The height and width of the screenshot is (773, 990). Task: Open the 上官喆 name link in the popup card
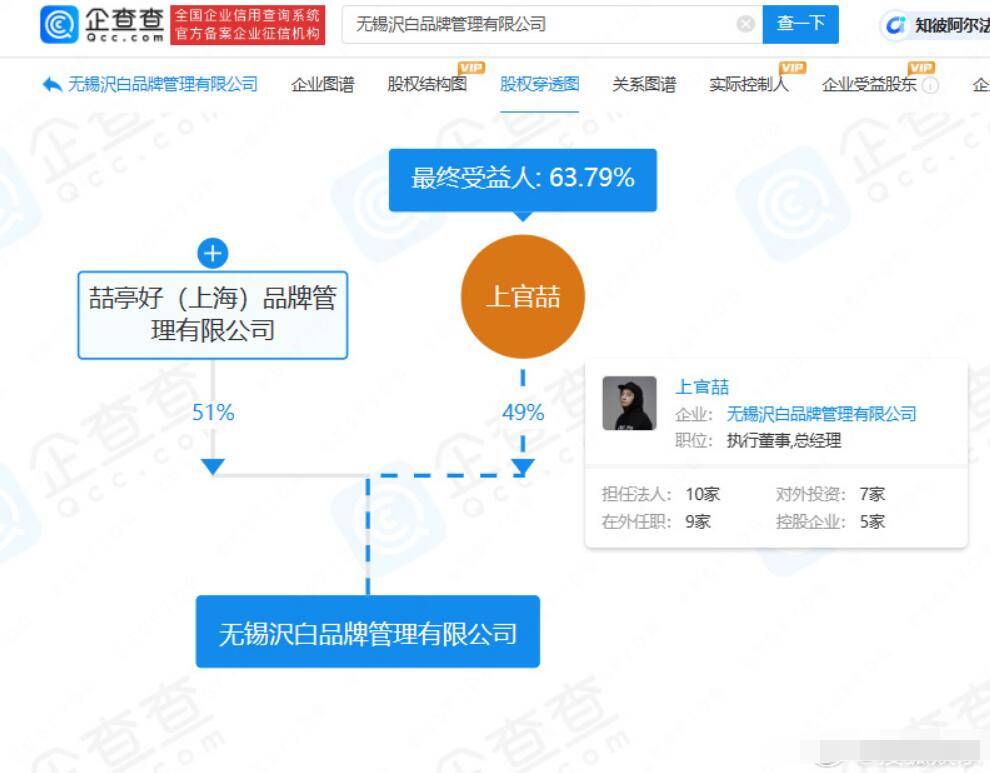click(702, 386)
